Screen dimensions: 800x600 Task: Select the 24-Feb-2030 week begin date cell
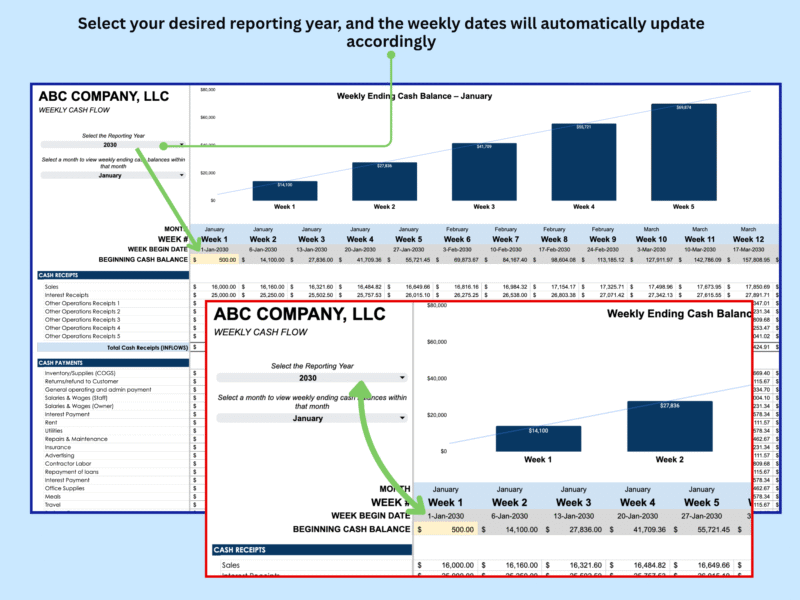603,249
